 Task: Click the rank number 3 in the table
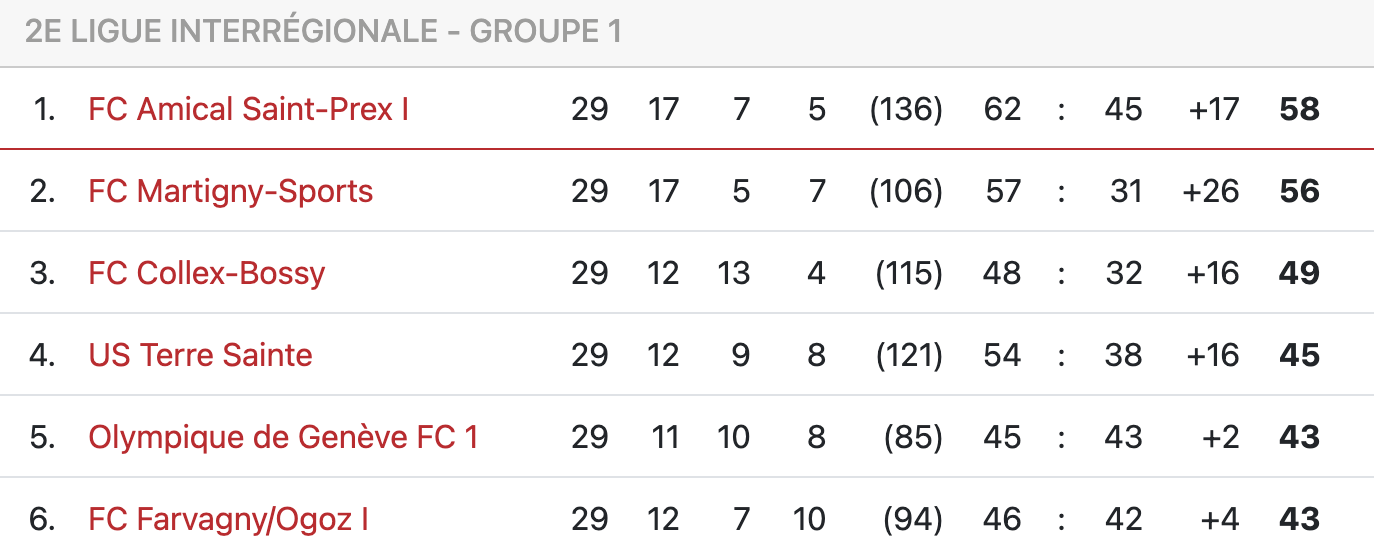(x=42, y=273)
